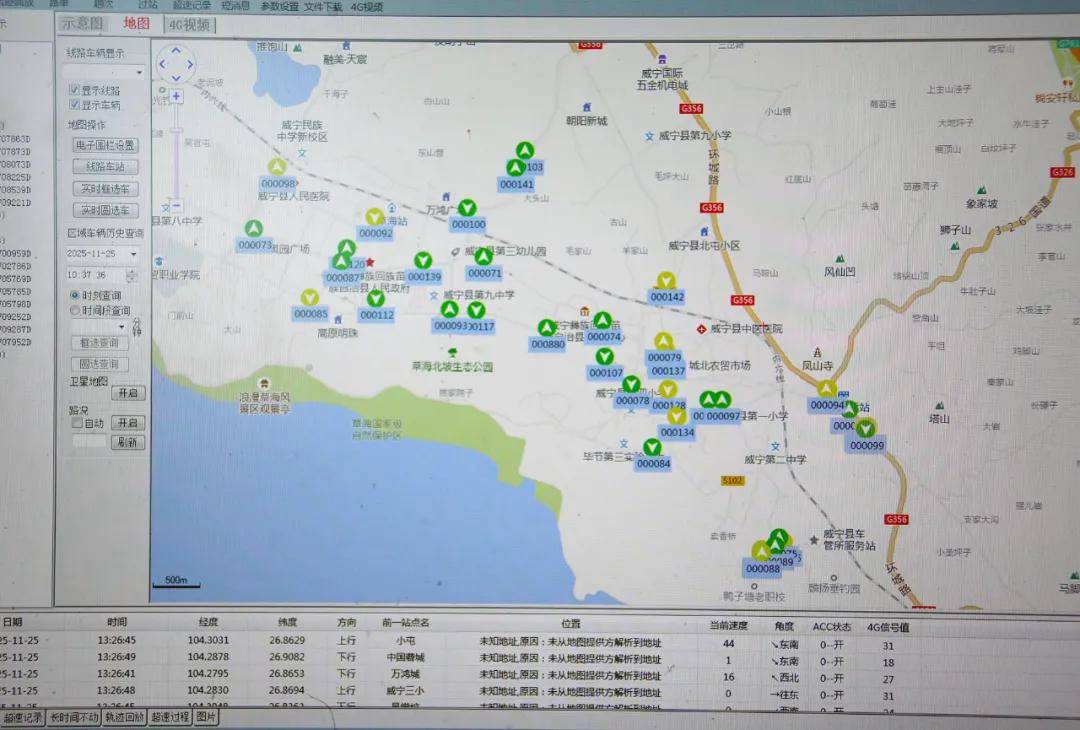Open the 参数设置 menu
This screenshot has height=730, width=1080.
click(279, 6)
